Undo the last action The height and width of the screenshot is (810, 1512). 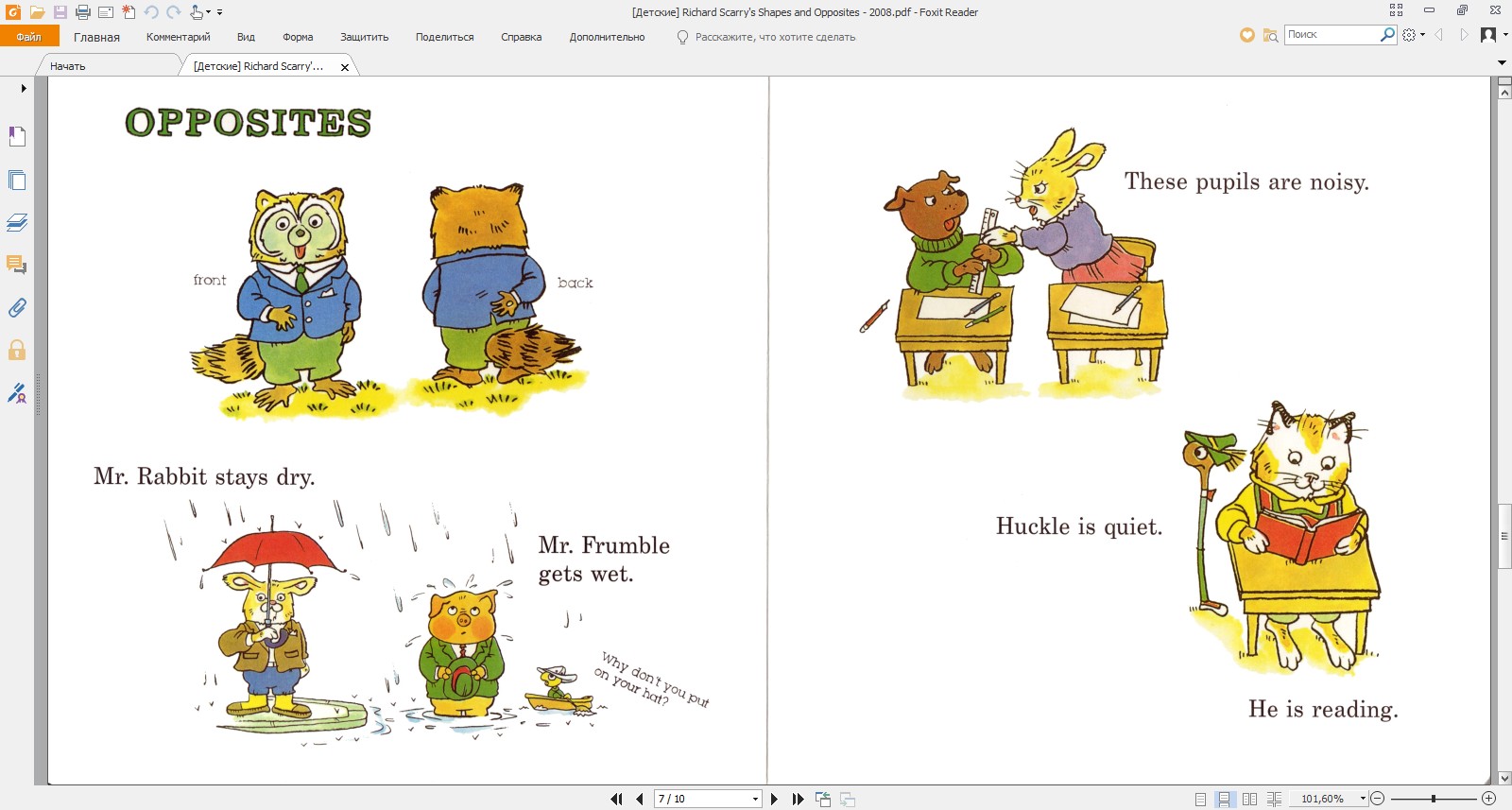pyautogui.click(x=151, y=12)
